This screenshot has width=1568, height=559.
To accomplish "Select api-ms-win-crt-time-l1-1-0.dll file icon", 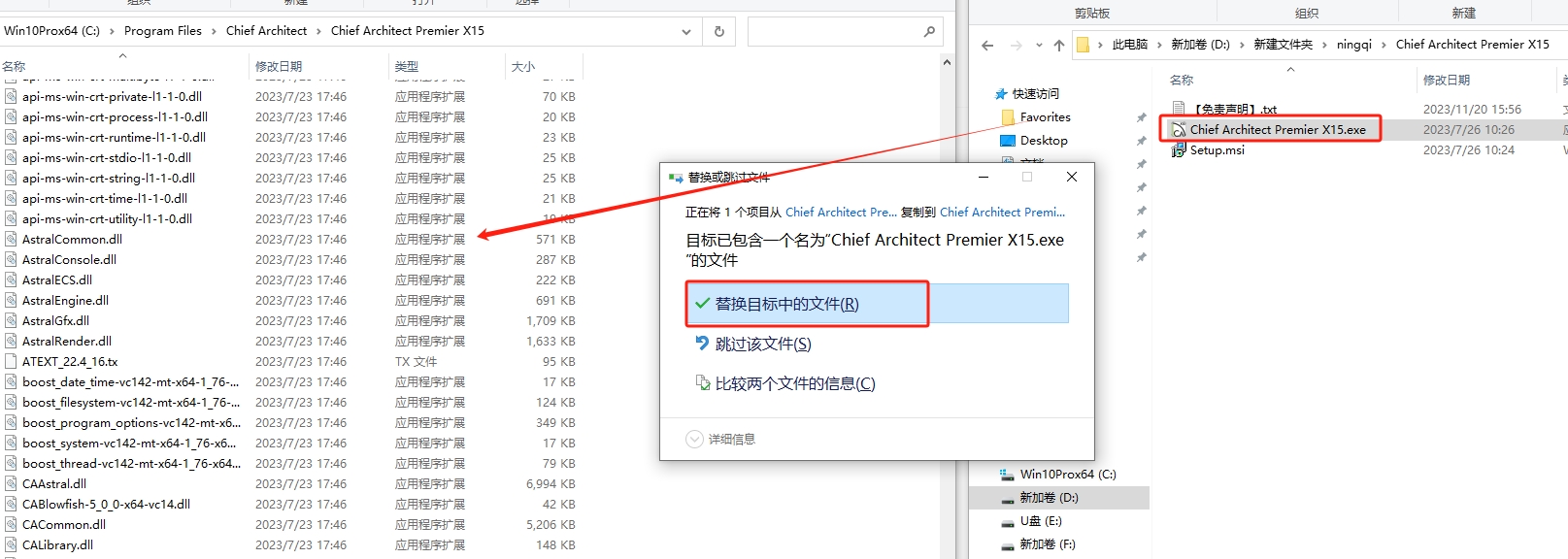I will [11, 199].
